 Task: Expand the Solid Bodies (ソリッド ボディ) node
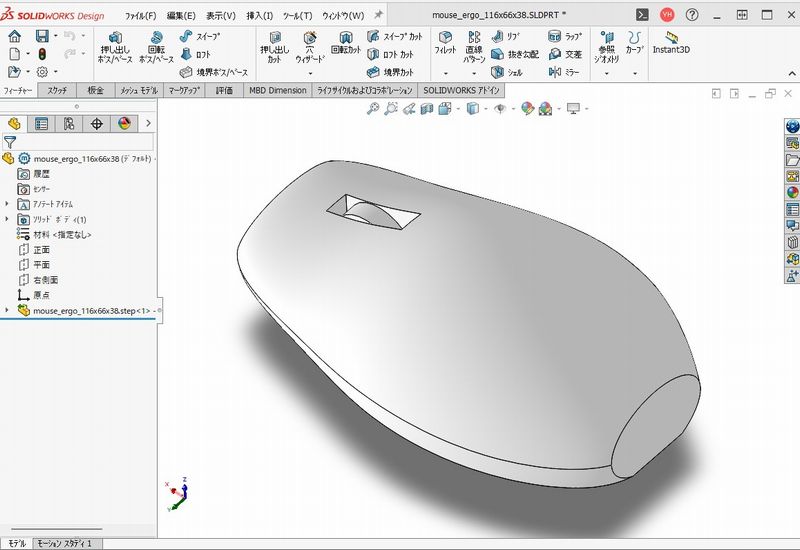click(7, 219)
